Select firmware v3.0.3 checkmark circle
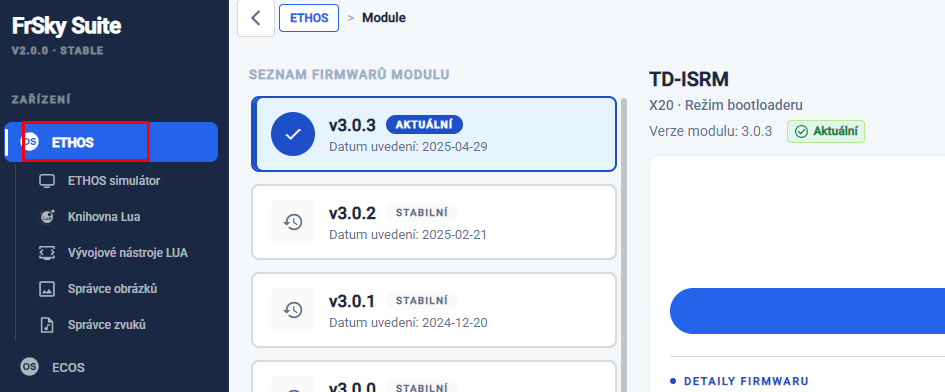 (x=293, y=134)
